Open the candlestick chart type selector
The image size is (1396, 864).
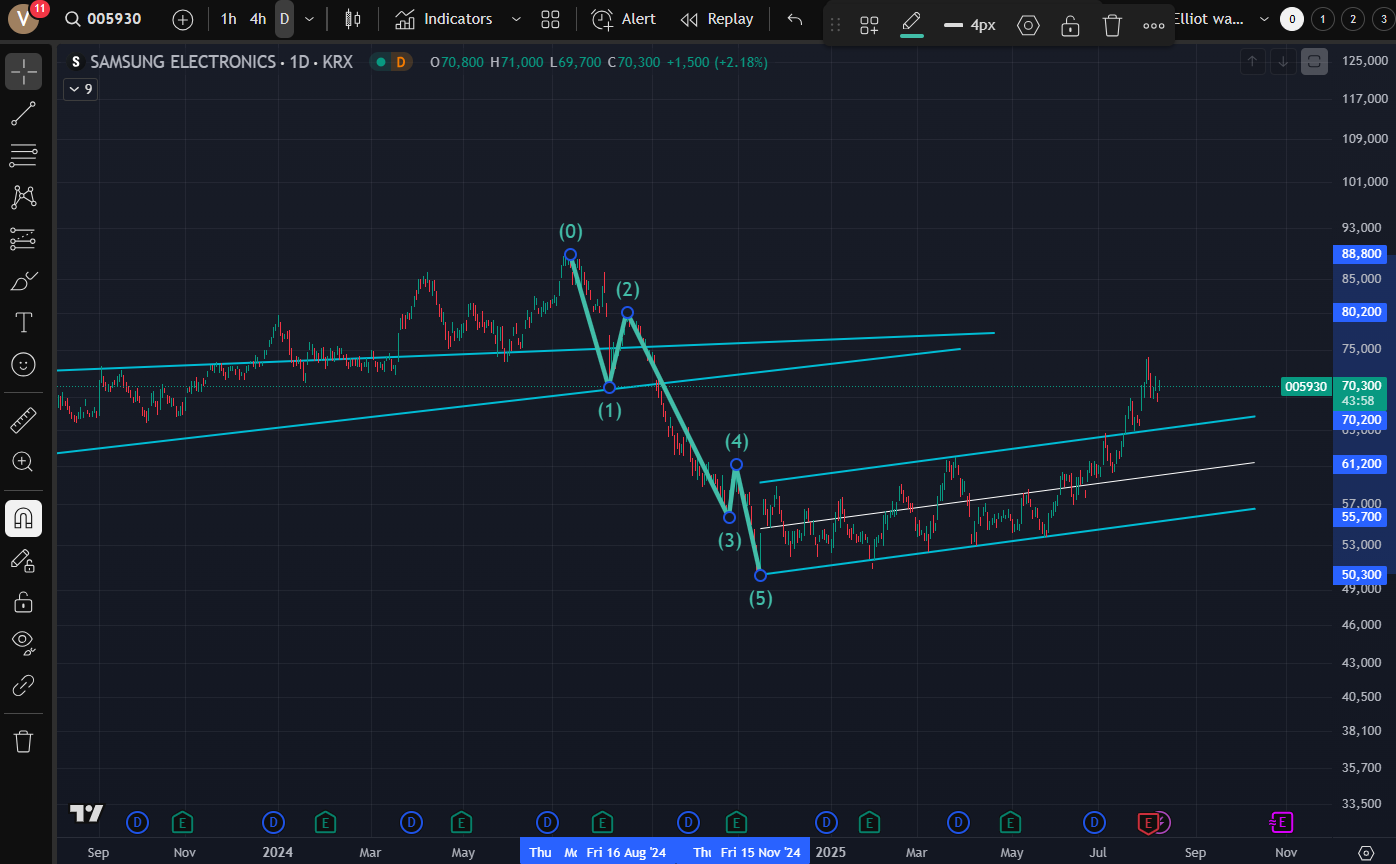352,19
